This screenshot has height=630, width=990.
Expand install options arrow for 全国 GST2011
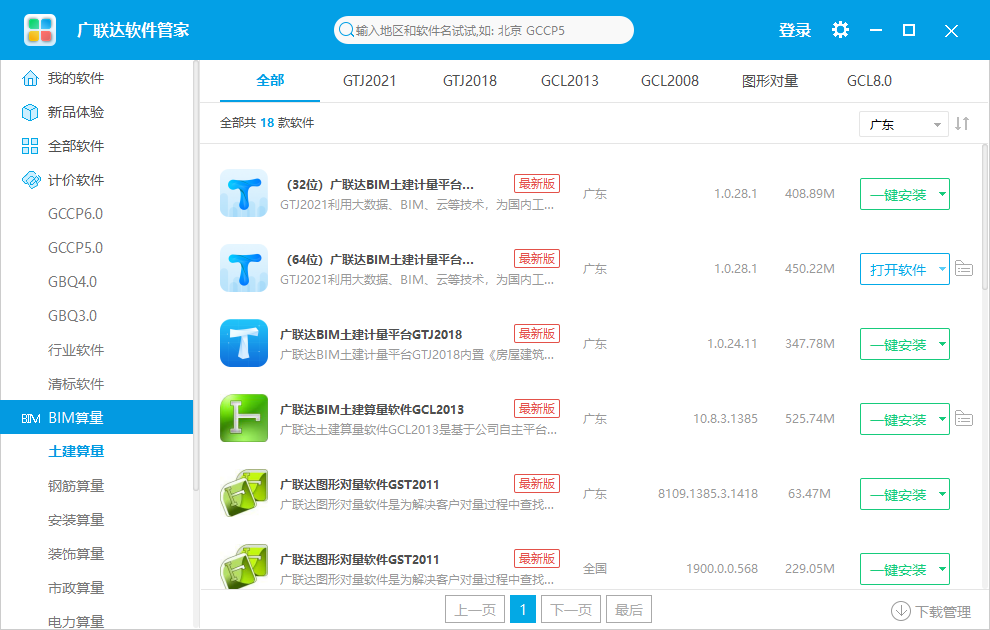click(x=942, y=569)
